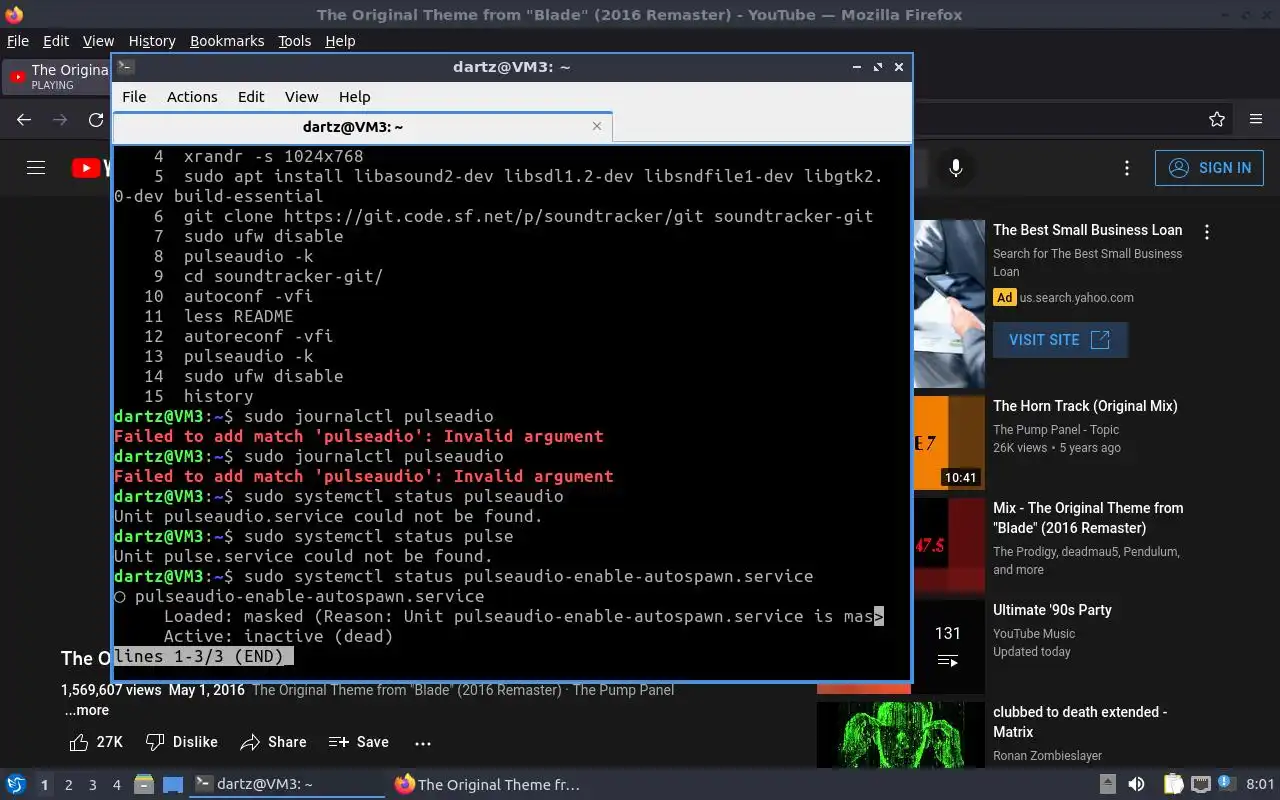Expand the description with ...more
This screenshot has width=1280, height=800.
click(x=87, y=710)
